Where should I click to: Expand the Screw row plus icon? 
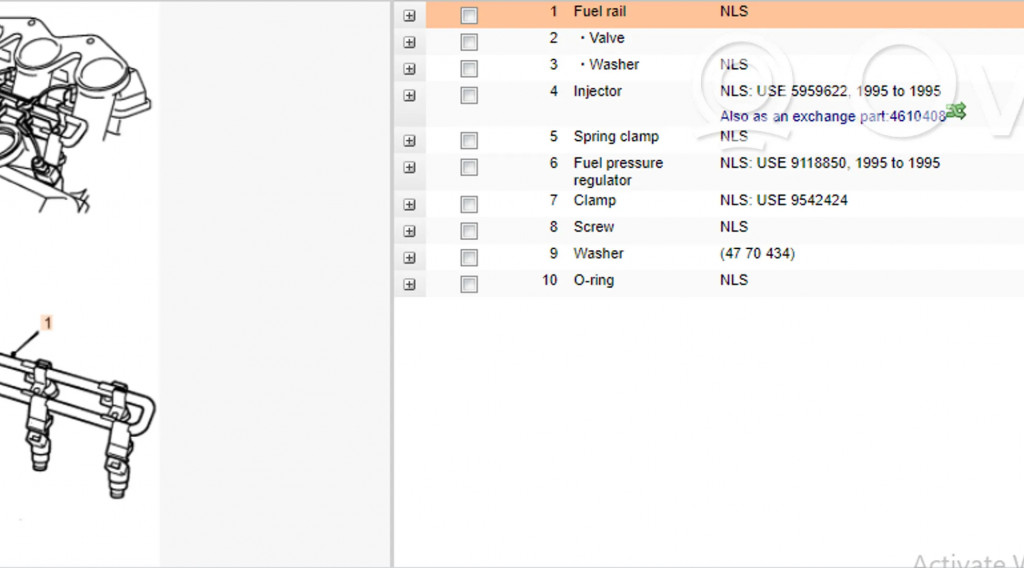pos(409,231)
